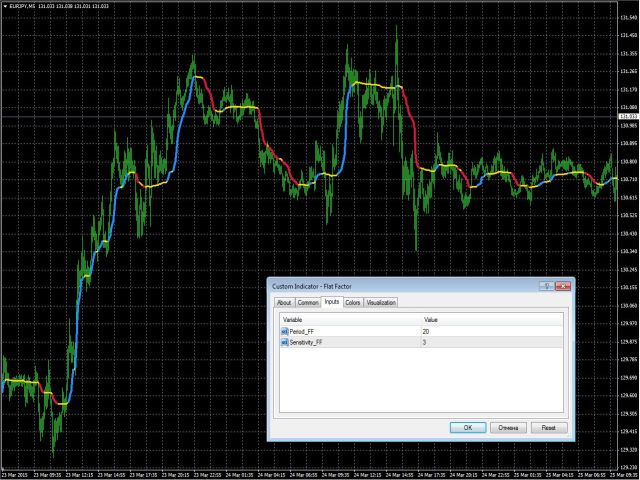Click the Flat Factor dialog title bar
This screenshot has height=480, width=640.
[x=400, y=286]
